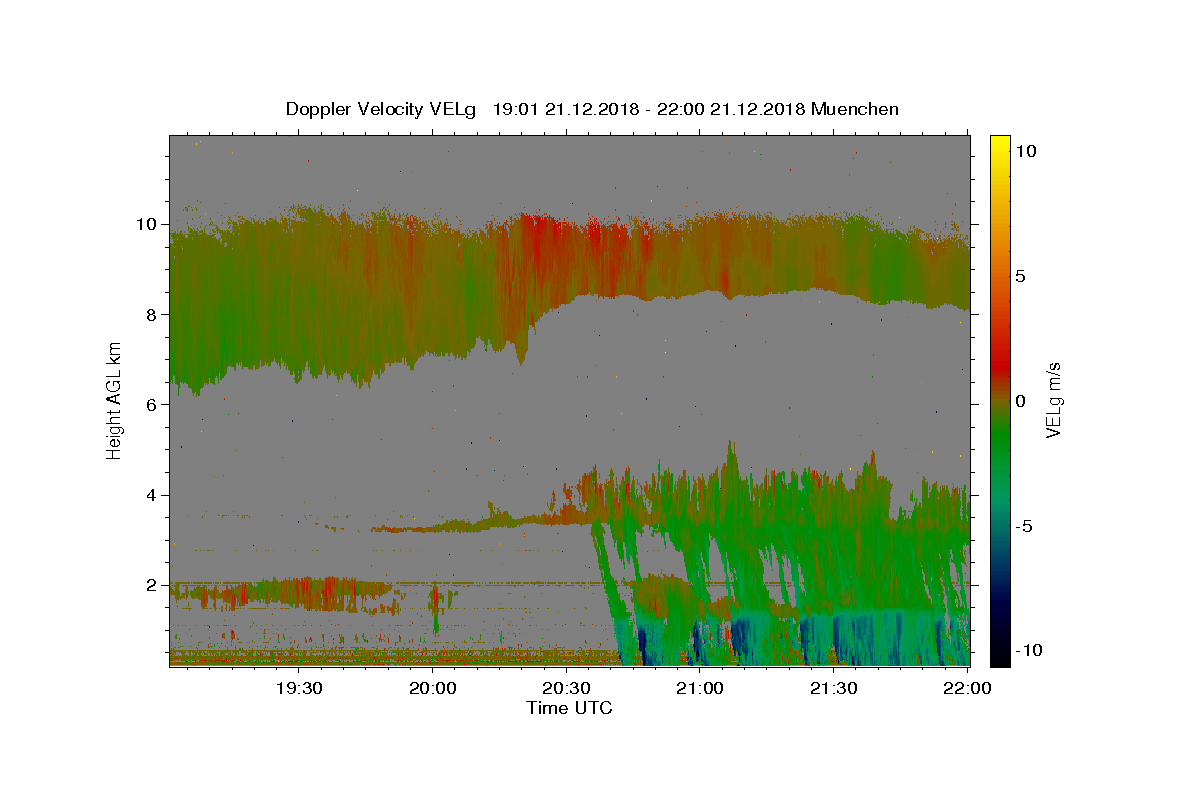Image resolution: width=1200 pixels, height=800 pixels.
Task: Click the 'Muenchen' location text in title
Action: click(855, 109)
